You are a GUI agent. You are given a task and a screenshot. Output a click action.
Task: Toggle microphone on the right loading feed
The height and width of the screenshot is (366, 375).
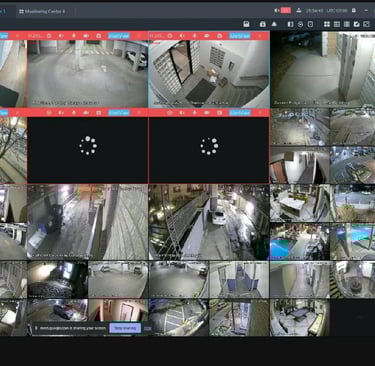tap(195, 113)
